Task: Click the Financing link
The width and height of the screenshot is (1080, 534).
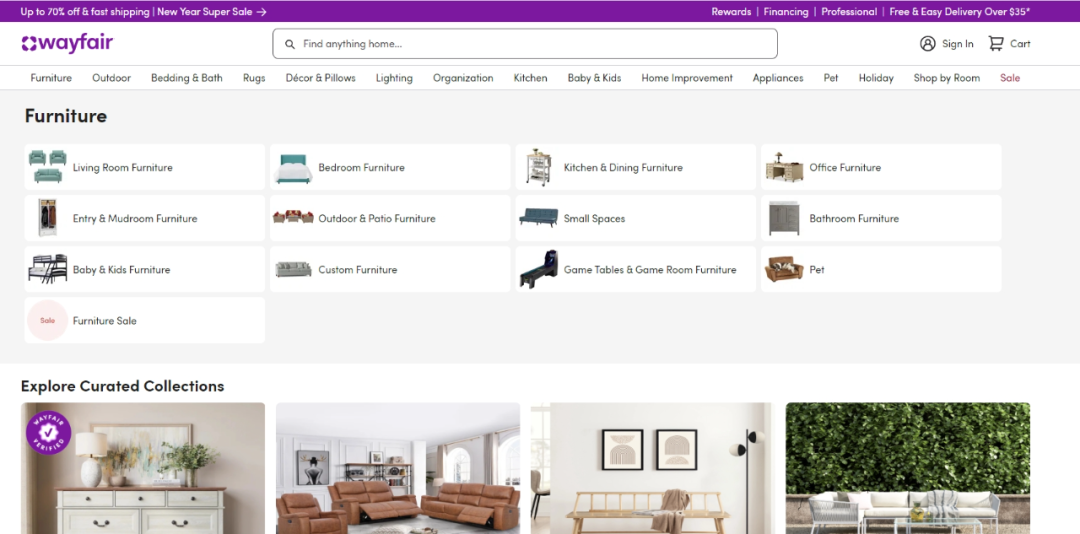Action: click(x=786, y=12)
